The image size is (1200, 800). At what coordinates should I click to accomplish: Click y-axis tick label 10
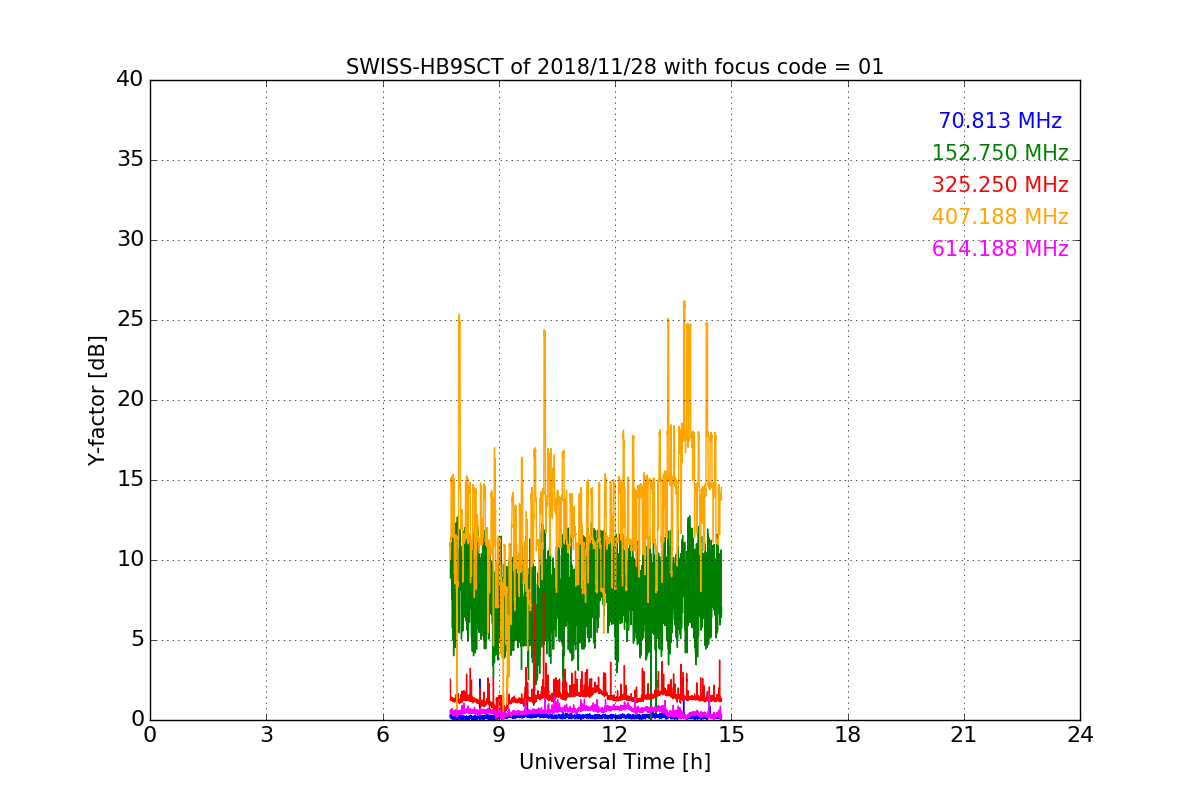[x=130, y=560]
